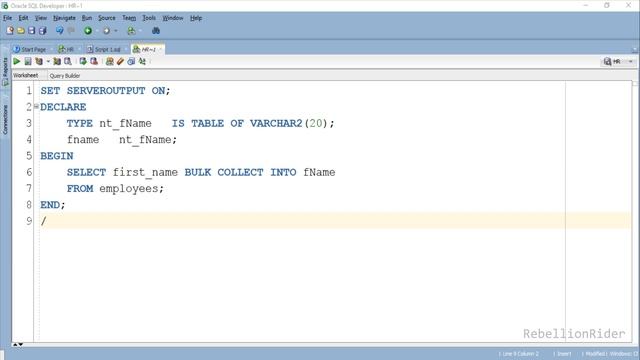Open the Window menu
Viewport: 640px width, 360px height.
pos(173,18)
